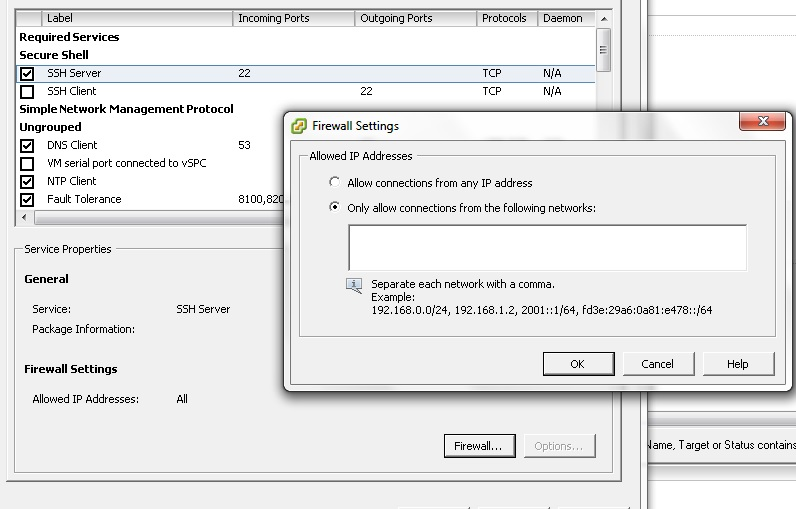
Task: Check VM serial port connected to vSPC
Action: click(x=27, y=164)
